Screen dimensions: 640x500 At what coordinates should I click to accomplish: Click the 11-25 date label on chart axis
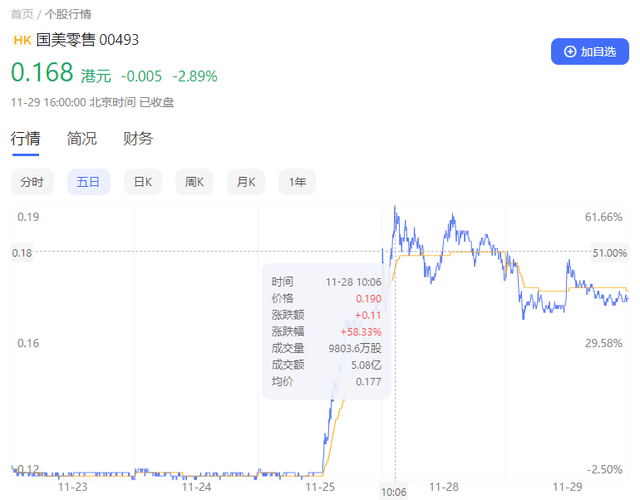pos(320,487)
